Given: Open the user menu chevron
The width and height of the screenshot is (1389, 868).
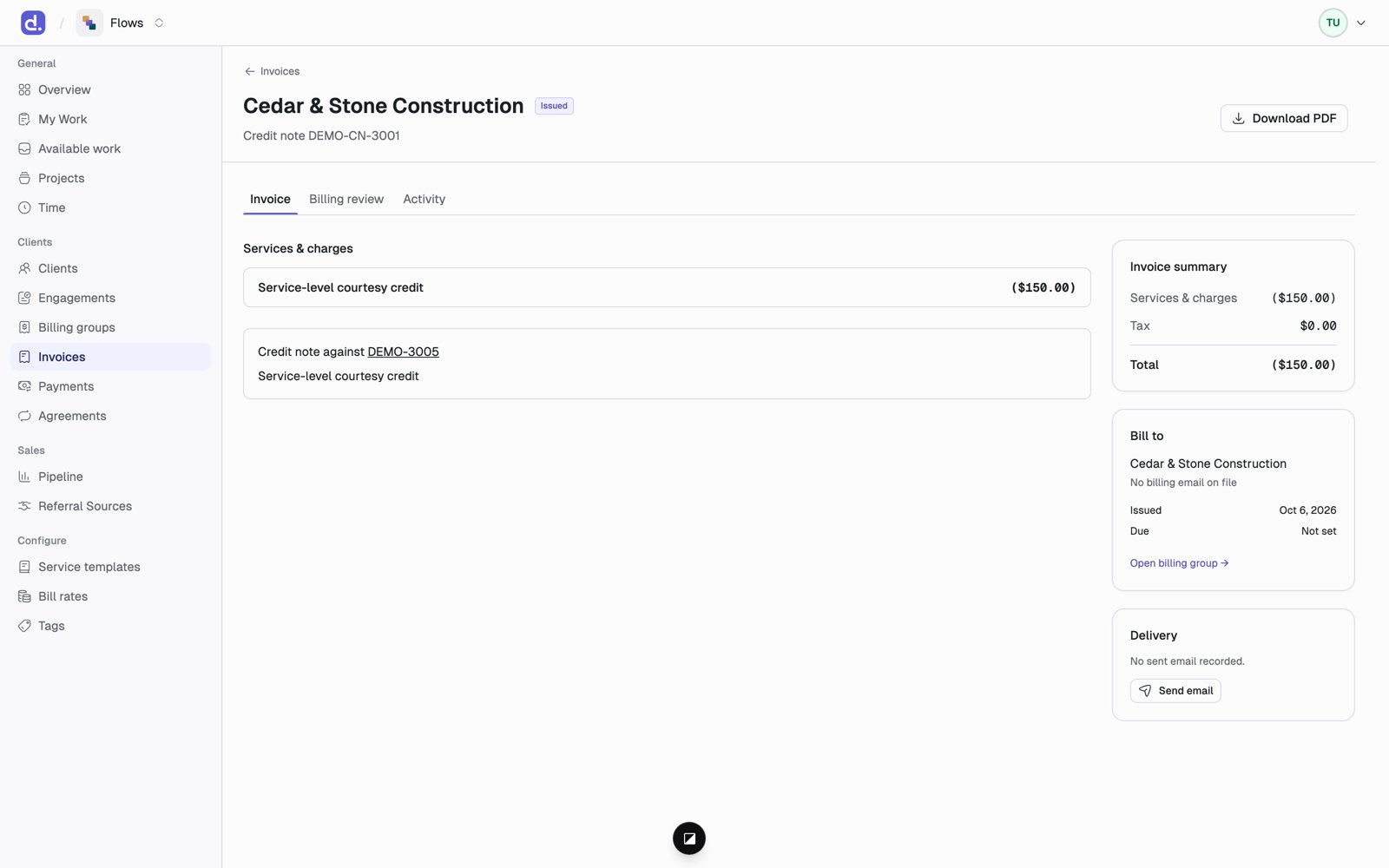Looking at the screenshot, I should 1361,23.
